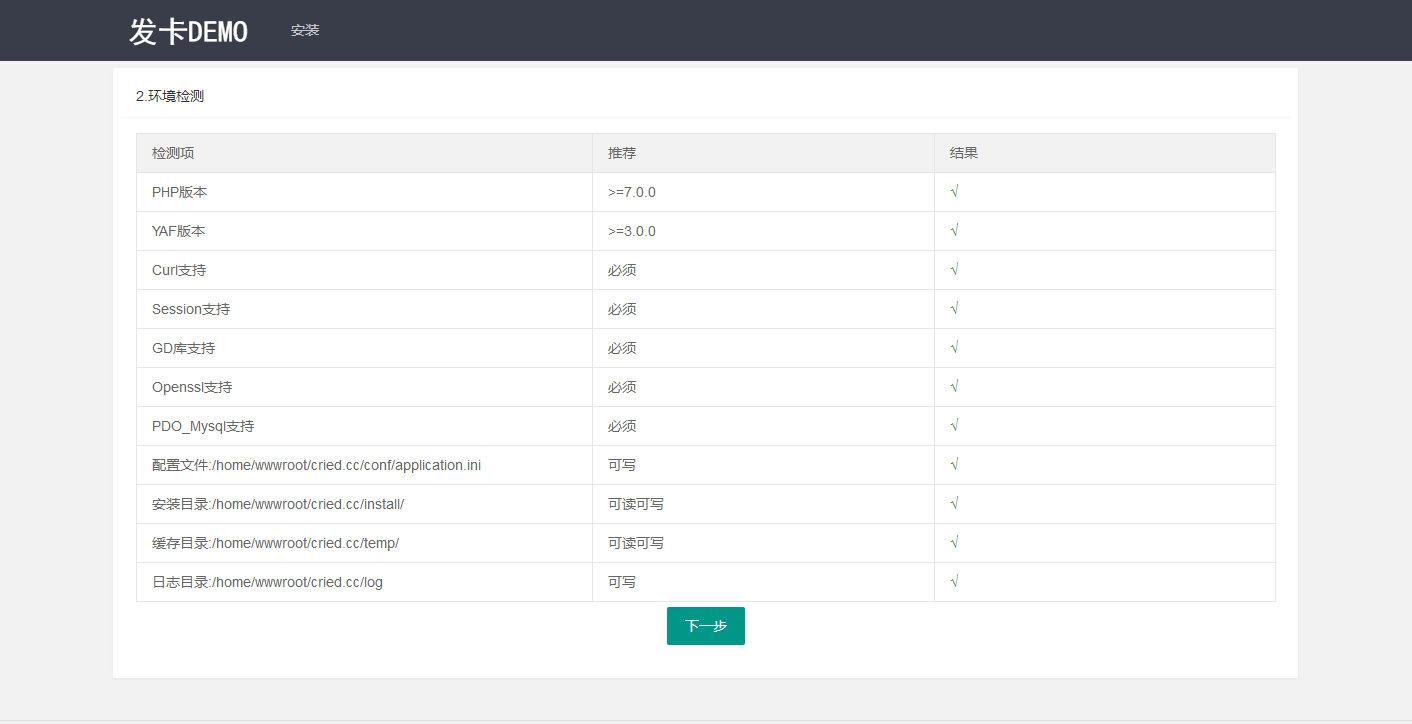Open the 发卡DEMO logo link
The height and width of the screenshot is (724, 1412).
pyautogui.click(x=188, y=31)
